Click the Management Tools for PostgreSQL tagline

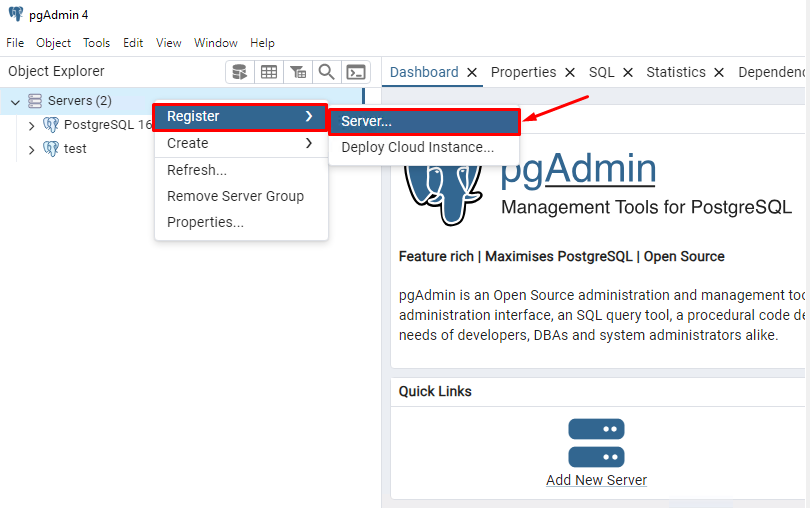(646, 207)
